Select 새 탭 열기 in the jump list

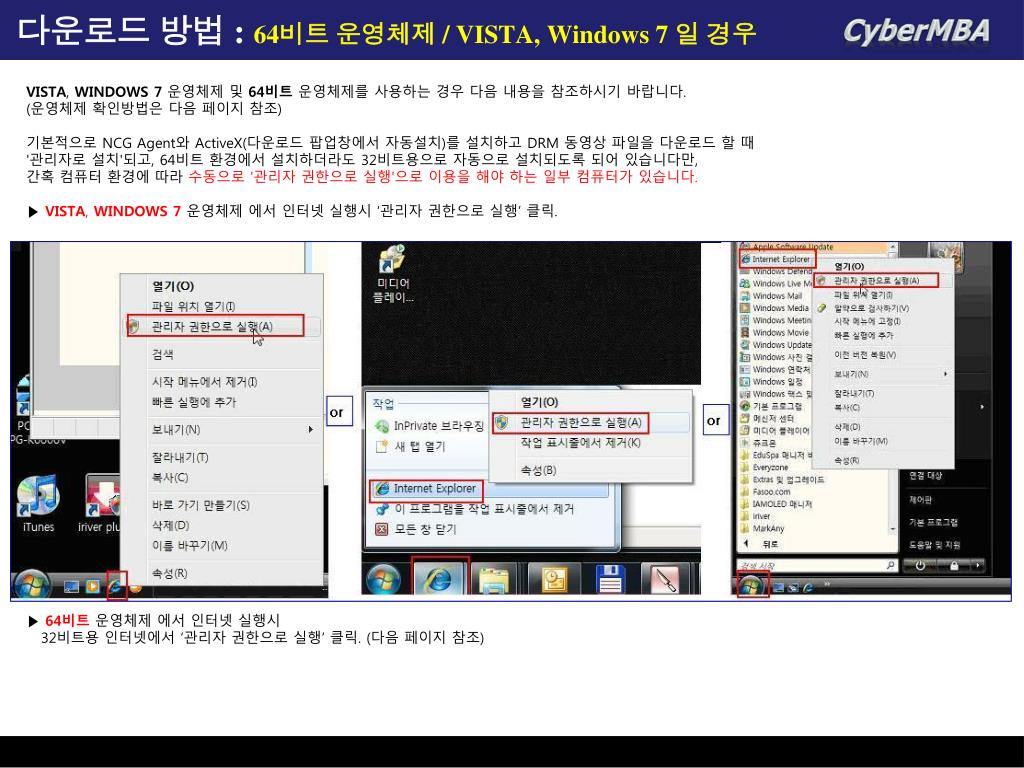pos(411,447)
